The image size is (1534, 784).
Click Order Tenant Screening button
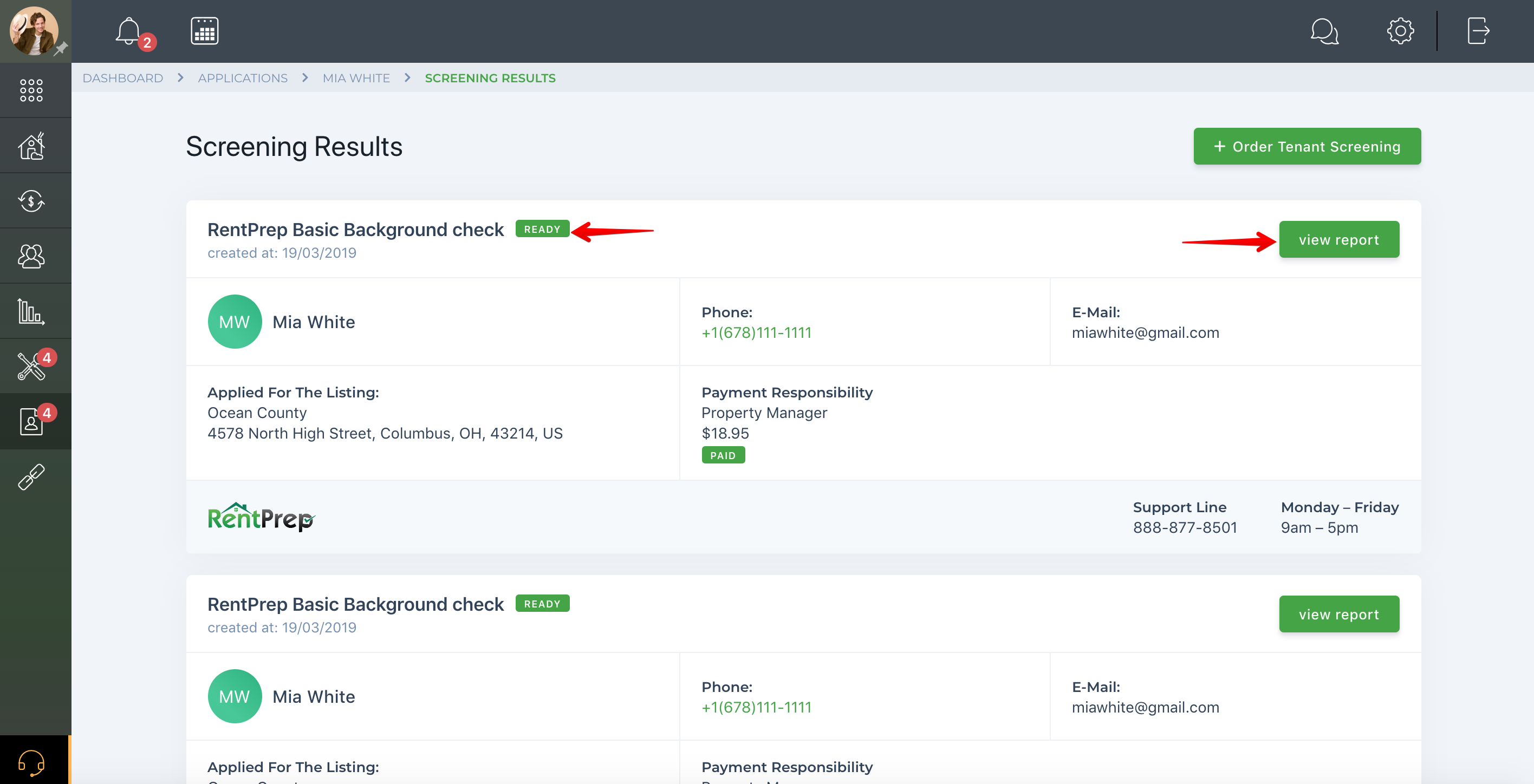(1306, 146)
